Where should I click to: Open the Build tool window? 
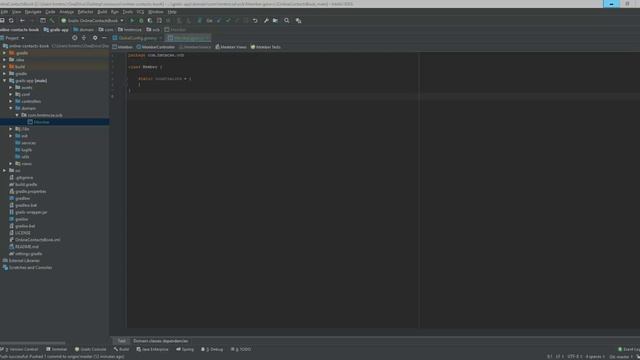pos(122,349)
